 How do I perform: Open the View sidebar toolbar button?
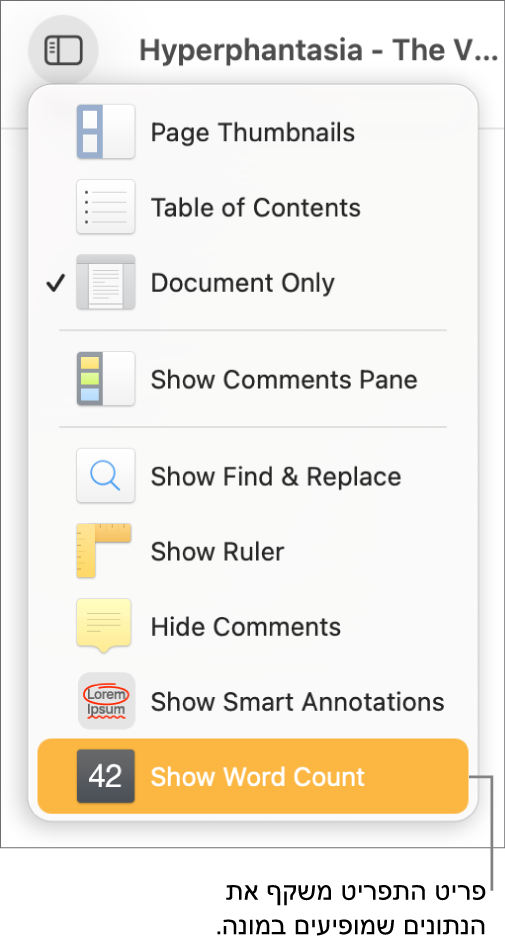pos(63,50)
